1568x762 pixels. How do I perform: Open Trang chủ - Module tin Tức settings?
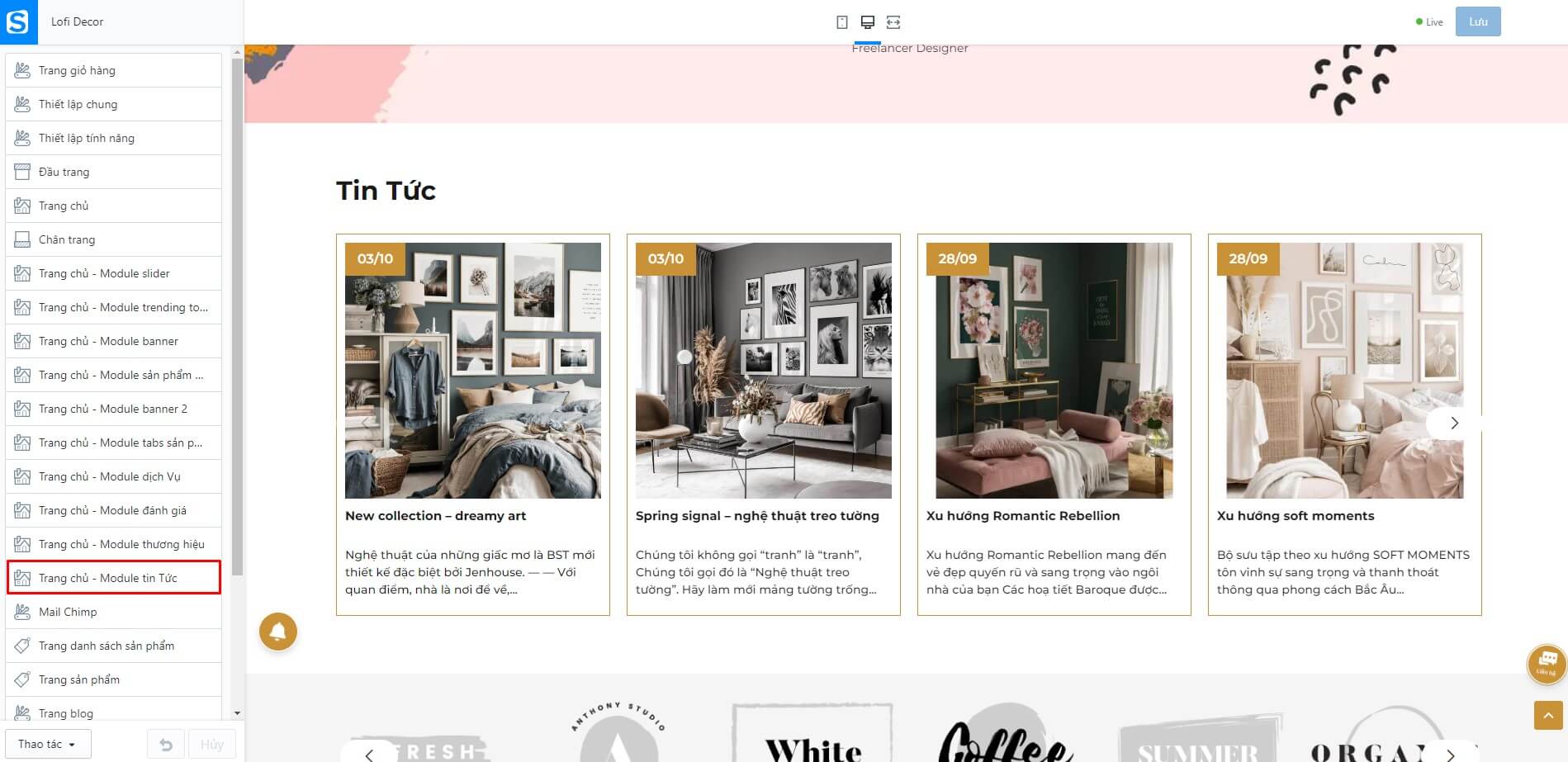click(114, 578)
